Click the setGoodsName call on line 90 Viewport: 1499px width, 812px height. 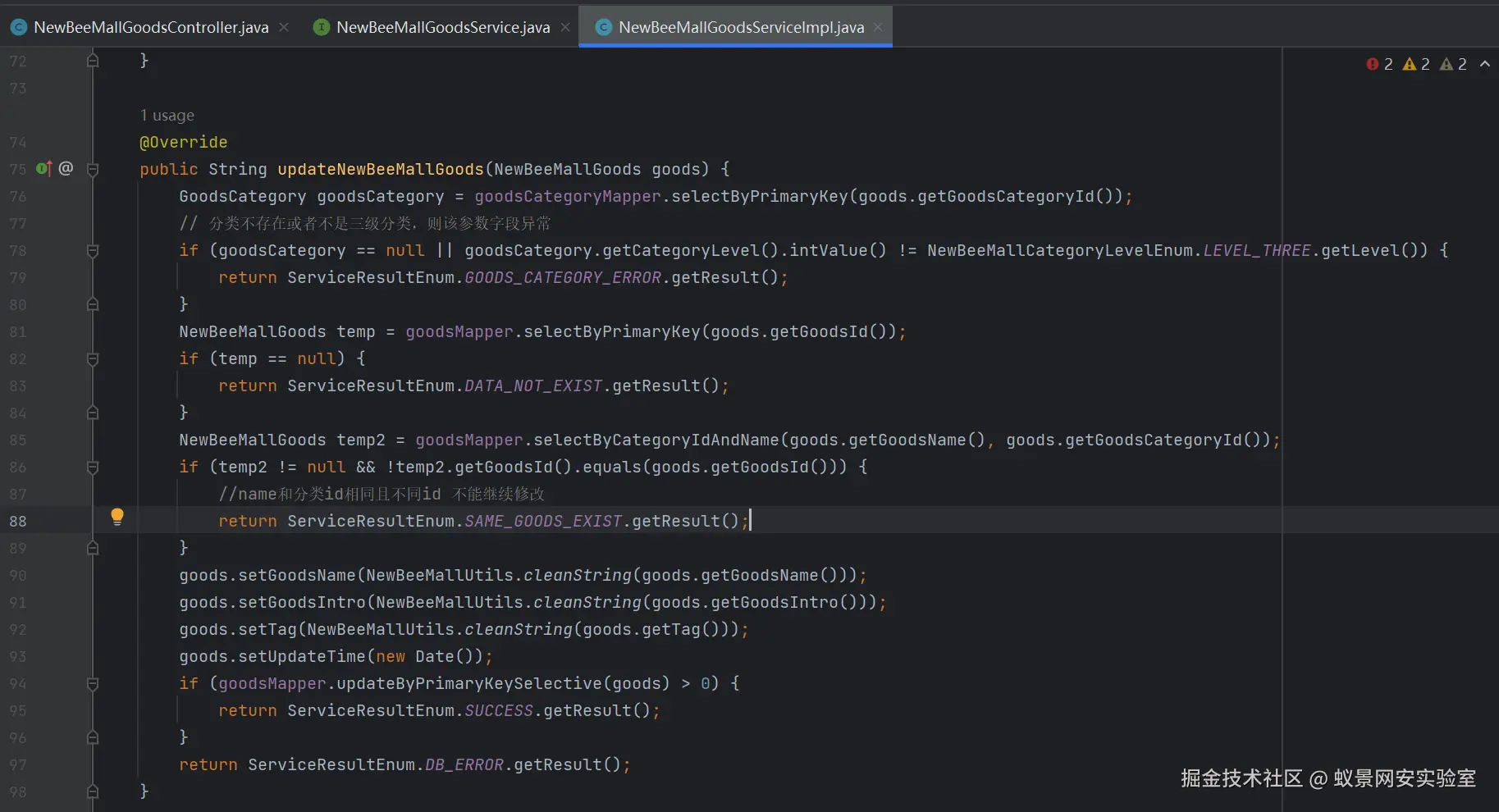pos(297,575)
